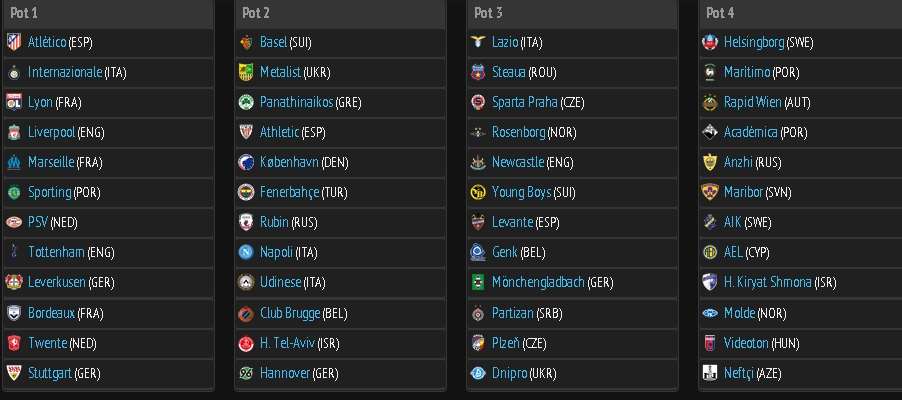The width and height of the screenshot is (902, 400).
Task: Click the Anzhi club crest icon
Action: click(x=710, y=162)
